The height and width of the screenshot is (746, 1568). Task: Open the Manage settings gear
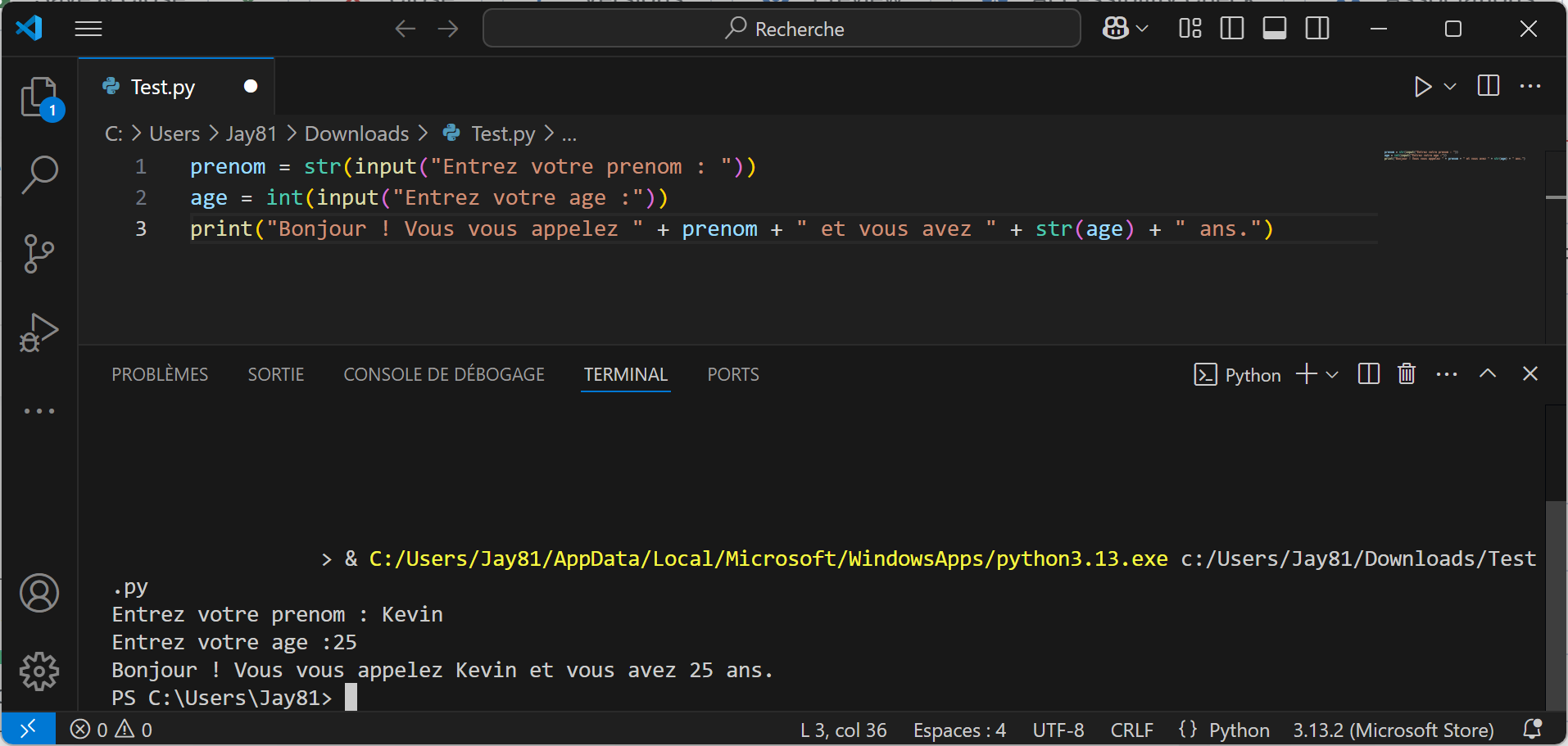coord(39,671)
